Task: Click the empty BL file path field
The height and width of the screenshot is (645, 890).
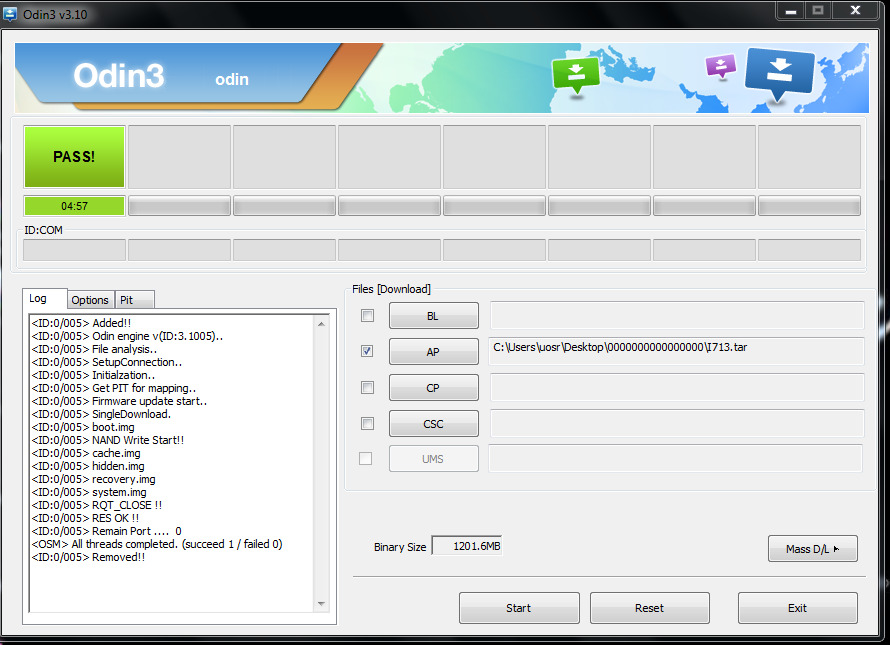Action: pos(677,315)
